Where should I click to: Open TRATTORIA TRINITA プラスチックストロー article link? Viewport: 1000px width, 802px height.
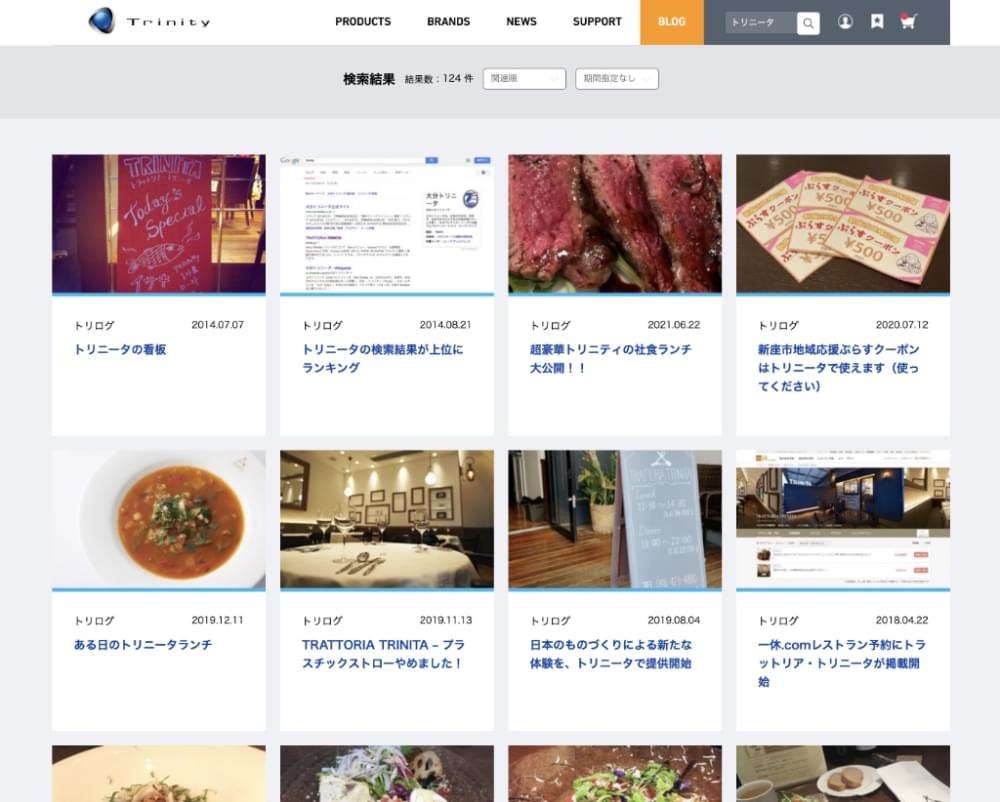[383, 654]
